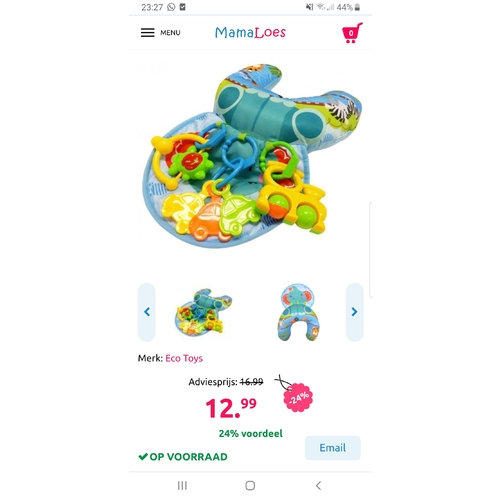Select the elephant pillow thumbnail

coord(298,312)
